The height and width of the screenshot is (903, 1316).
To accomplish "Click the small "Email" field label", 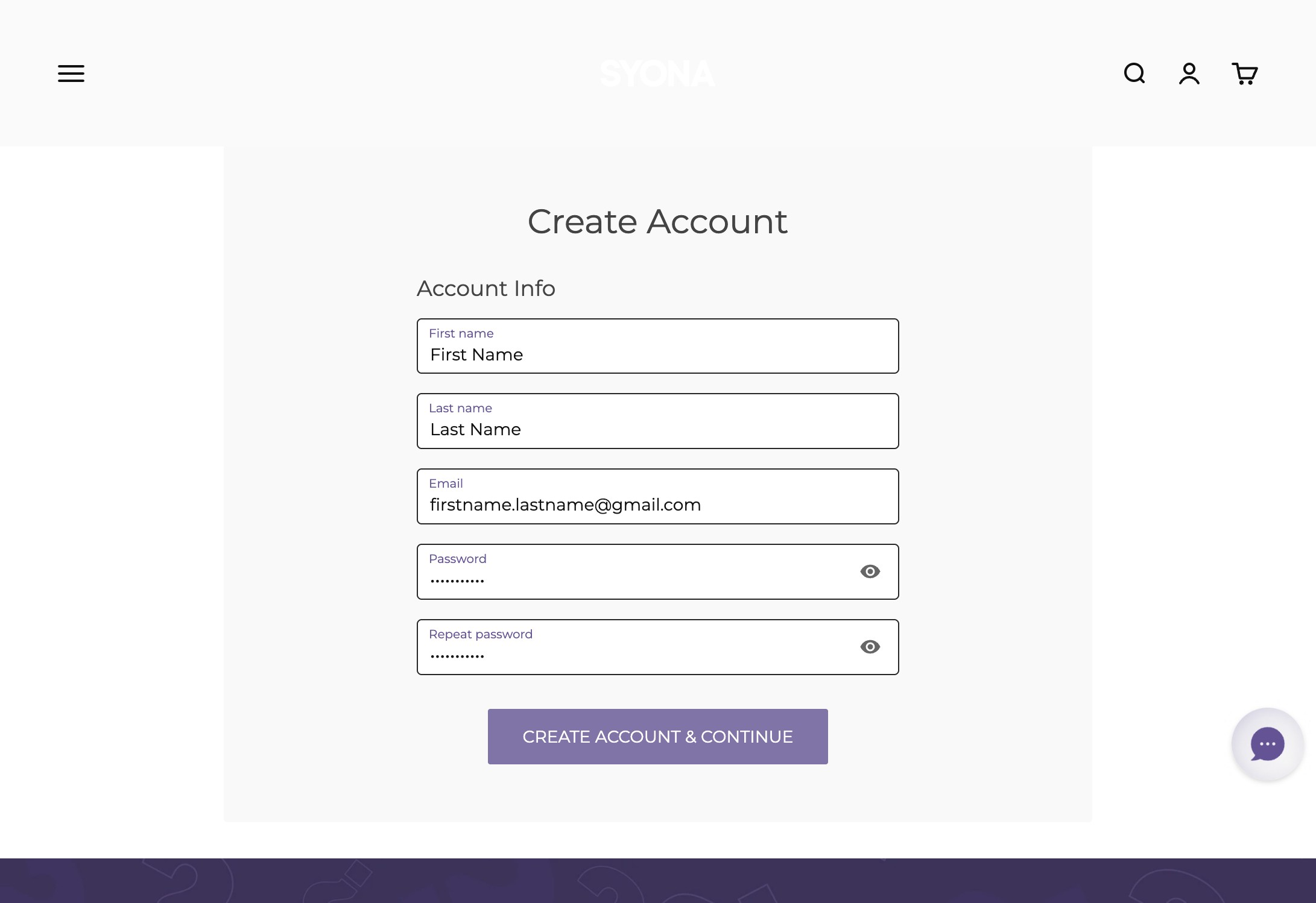I will 446,483.
